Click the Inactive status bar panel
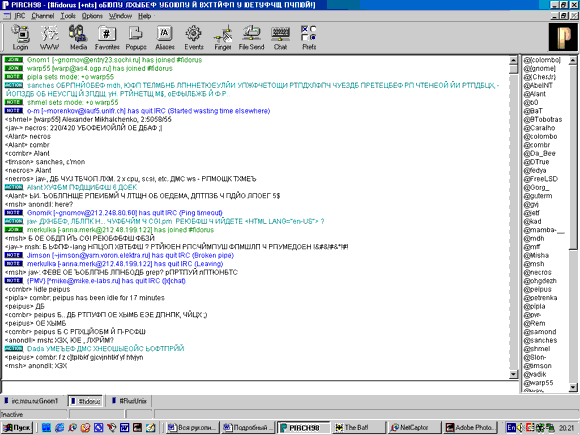The height and width of the screenshot is (435, 580). [34, 415]
